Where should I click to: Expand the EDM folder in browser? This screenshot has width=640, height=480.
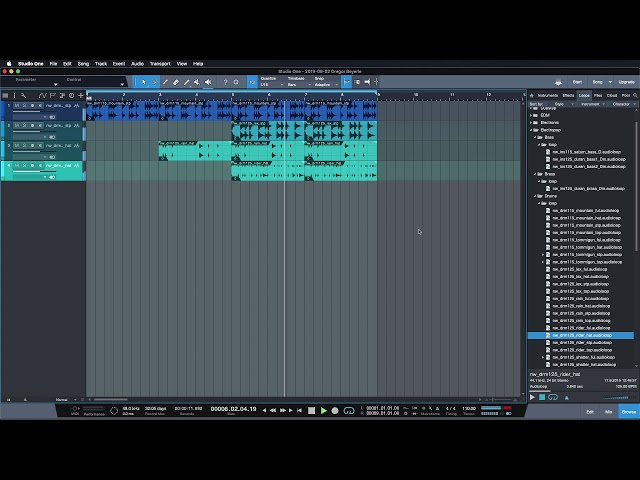point(531,116)
